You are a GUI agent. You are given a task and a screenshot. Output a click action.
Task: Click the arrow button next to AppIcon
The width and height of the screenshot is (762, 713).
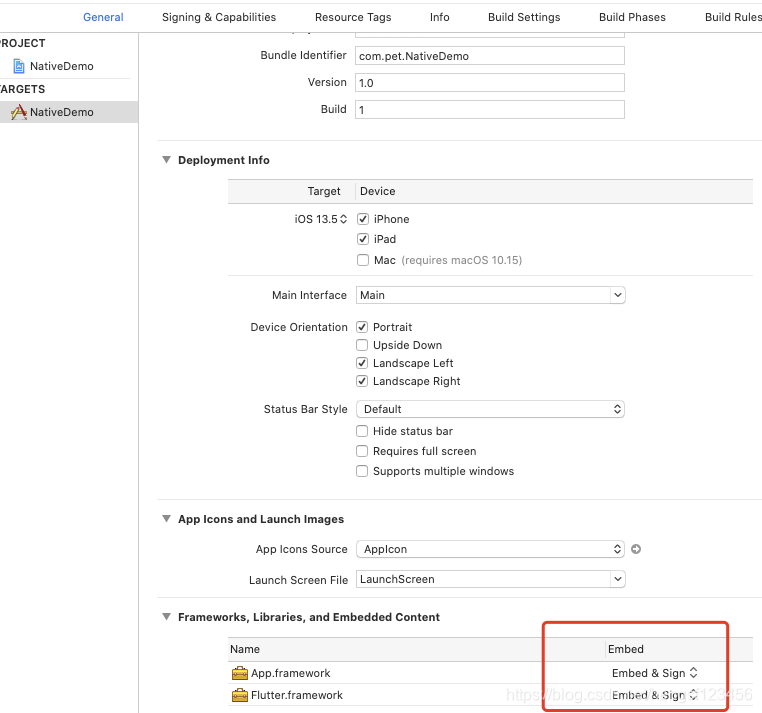coord(636,549)
